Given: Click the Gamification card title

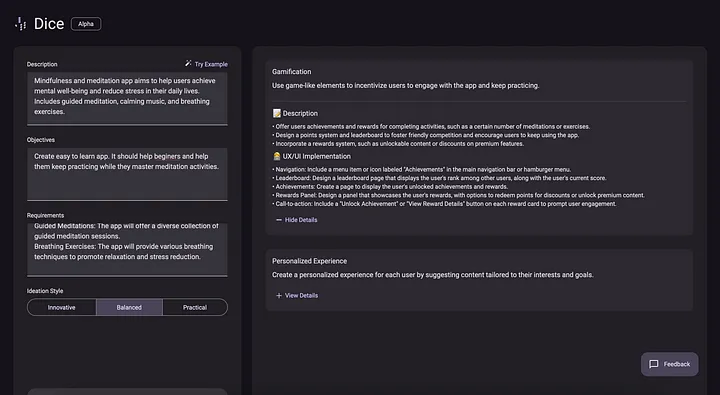Looking at the screenshot, I should tap(292, 72).
